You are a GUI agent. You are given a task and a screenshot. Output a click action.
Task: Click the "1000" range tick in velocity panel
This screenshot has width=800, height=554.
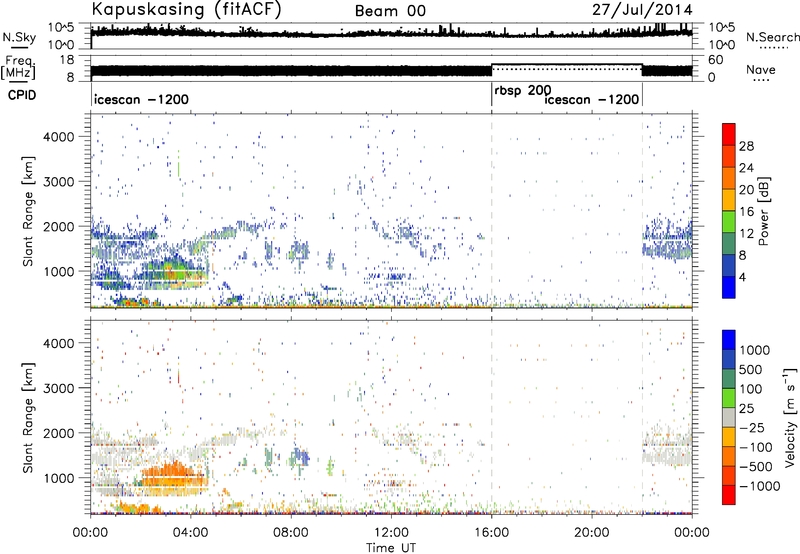point(59,477)
